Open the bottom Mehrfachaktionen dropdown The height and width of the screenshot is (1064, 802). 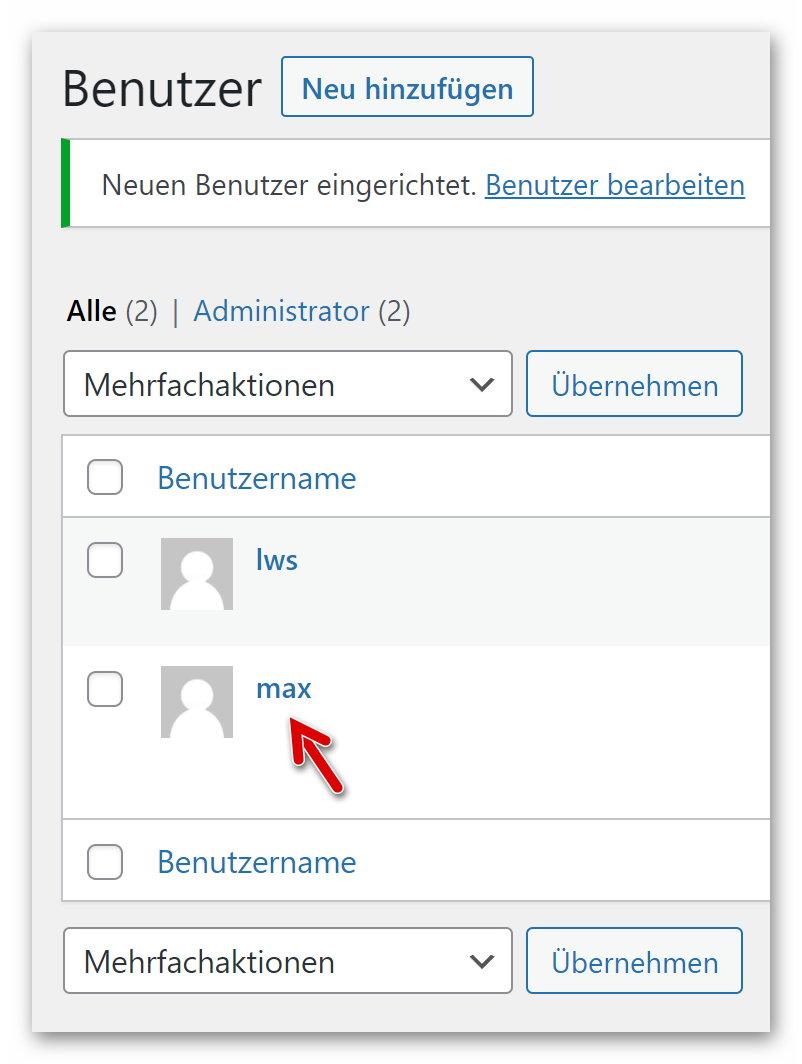(x=288, y=961)
